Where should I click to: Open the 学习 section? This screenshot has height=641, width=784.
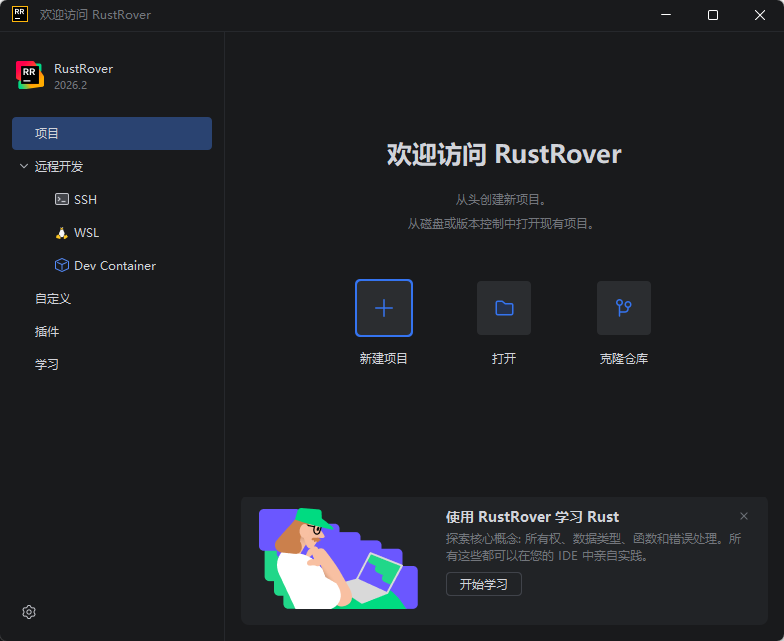pyautogui.click(x=47, y=364)
